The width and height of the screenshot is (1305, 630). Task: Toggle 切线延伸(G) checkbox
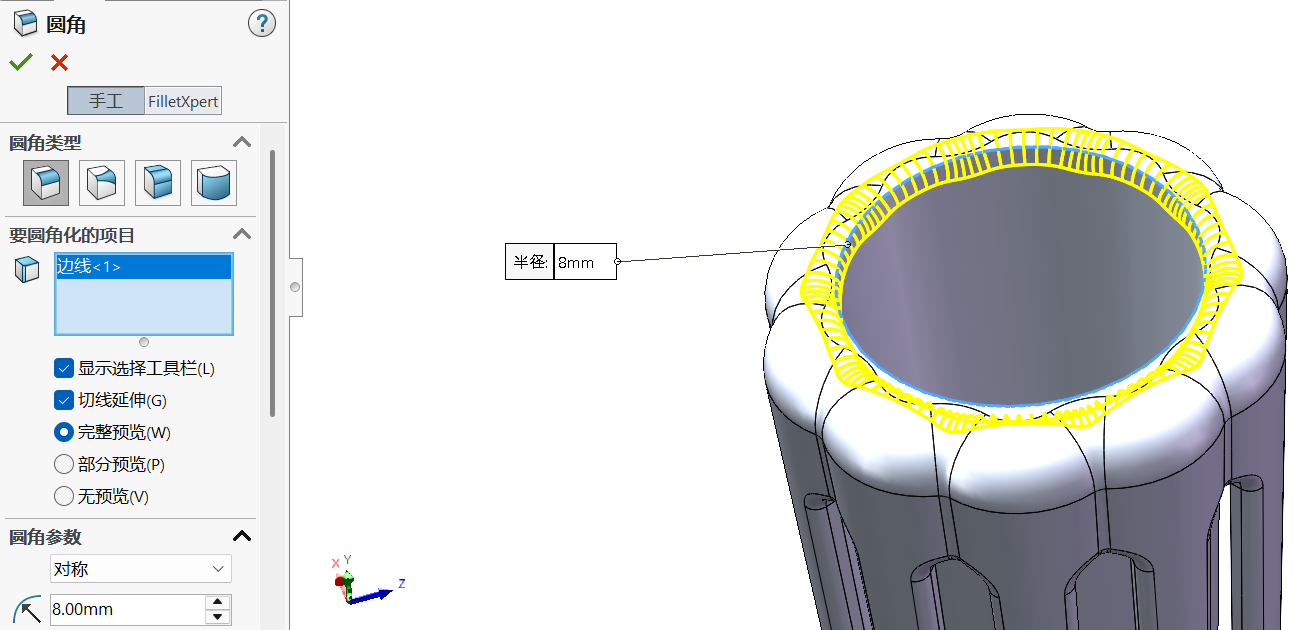[64, 400]
